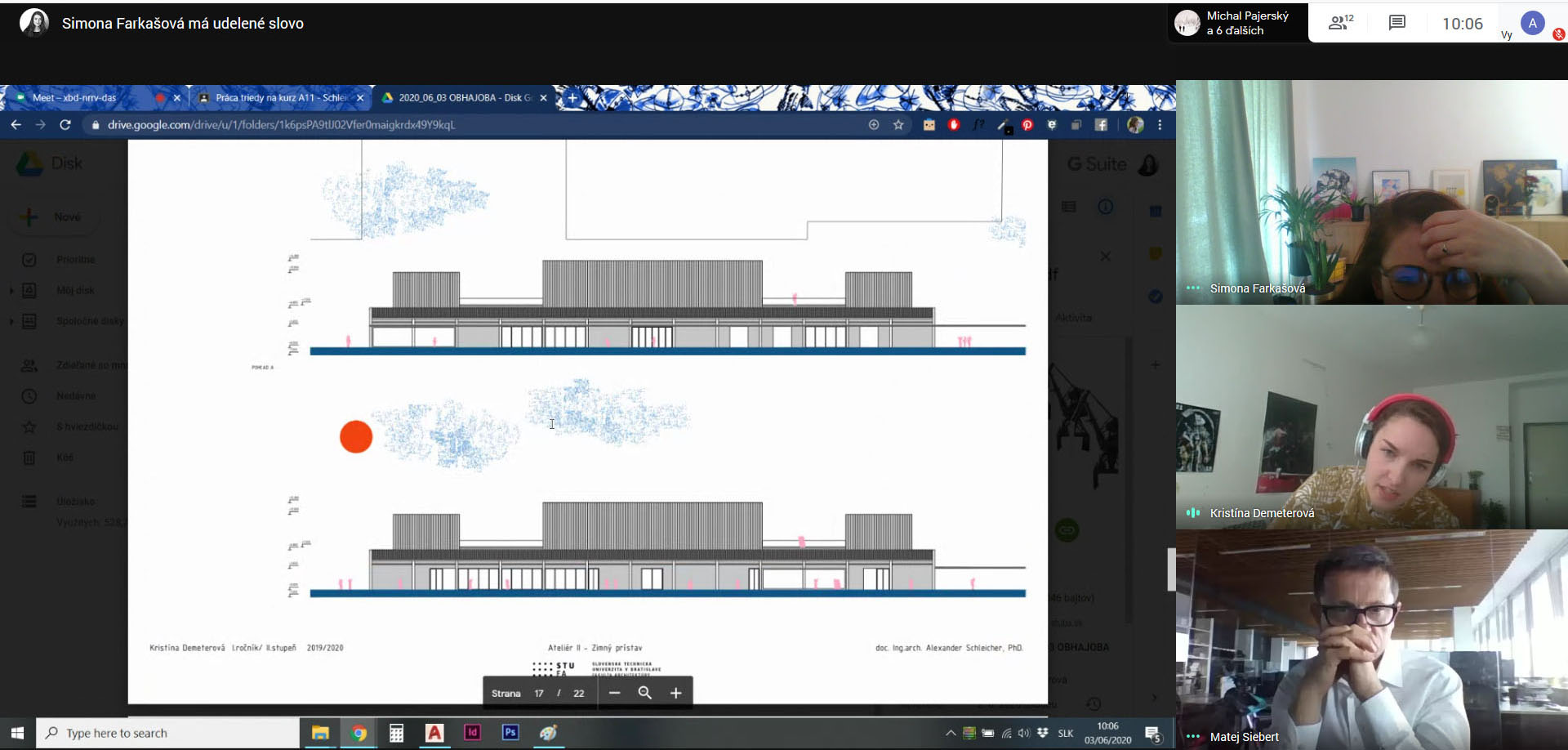Open a new browser tab
Viewport: 1568px width, 750px height.
click(x=572, y=98)
